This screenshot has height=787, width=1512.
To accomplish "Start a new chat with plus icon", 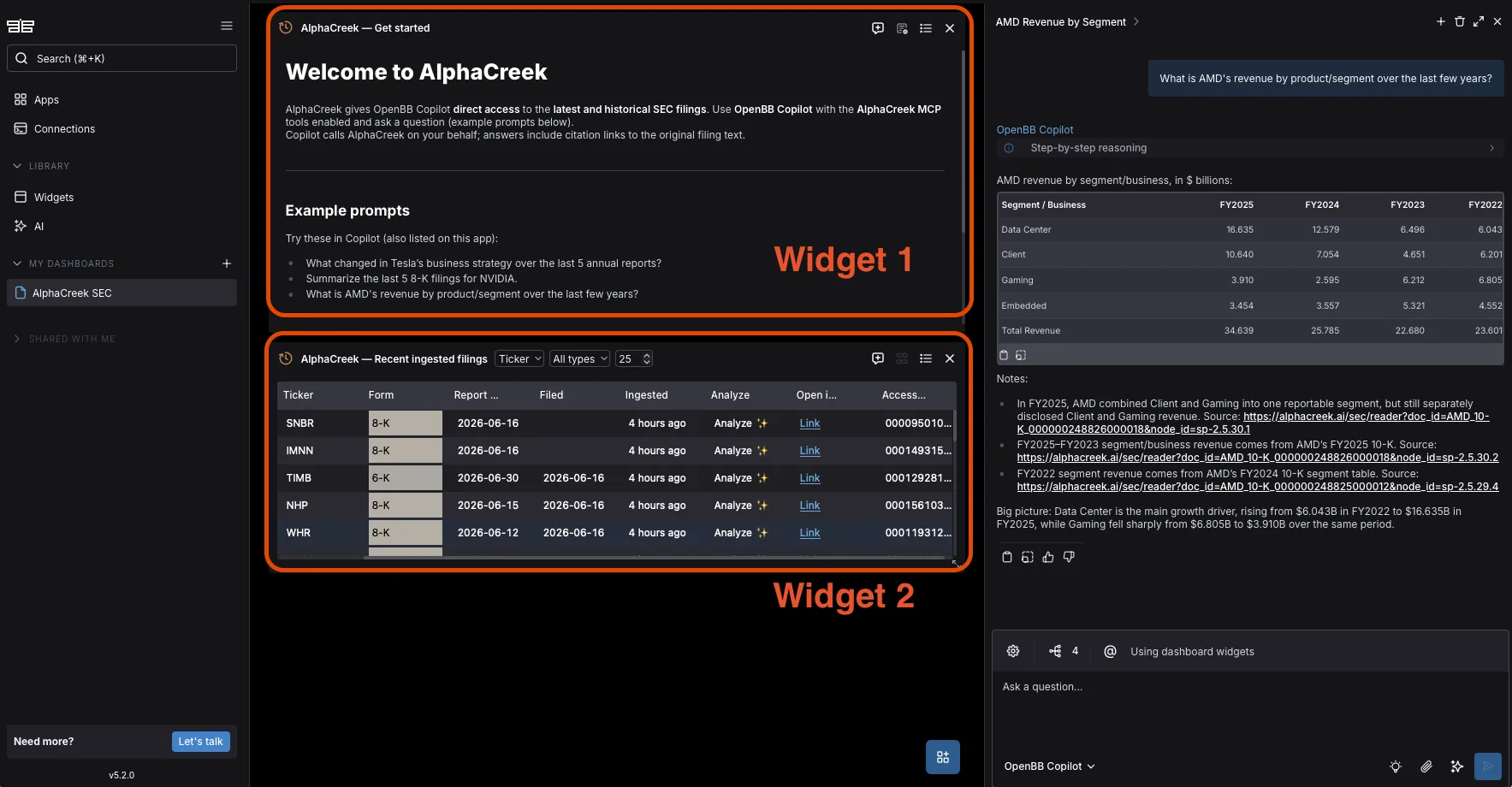I will (1441, 21).
